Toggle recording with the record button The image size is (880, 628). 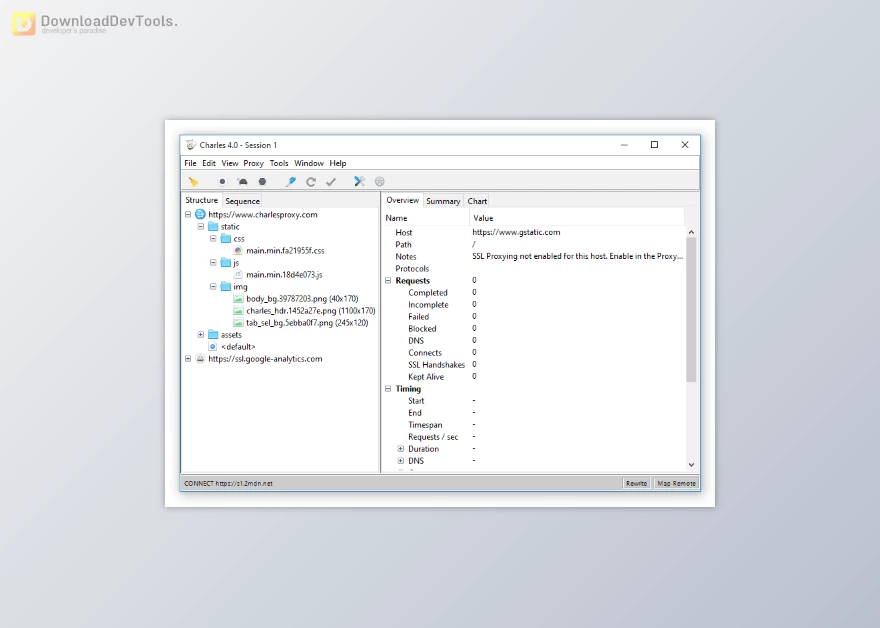[x=222, y=182]
